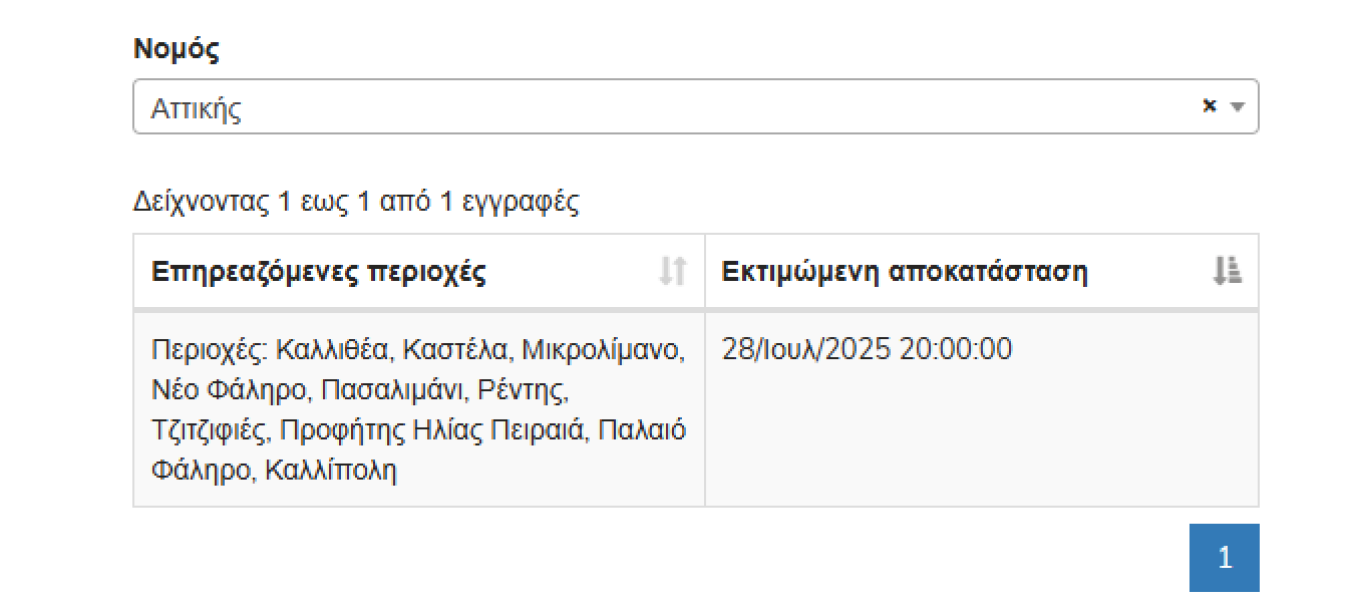Click the Νομός field label
This screenshot has width=1360, height=608.
click(x=176, y=50)
